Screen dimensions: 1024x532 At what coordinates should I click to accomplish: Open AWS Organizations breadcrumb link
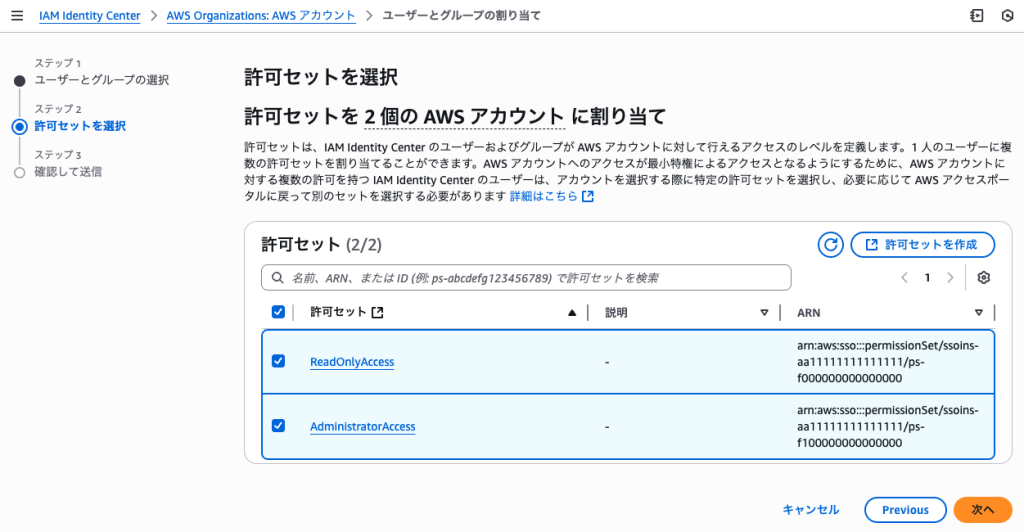coord(260,16)
